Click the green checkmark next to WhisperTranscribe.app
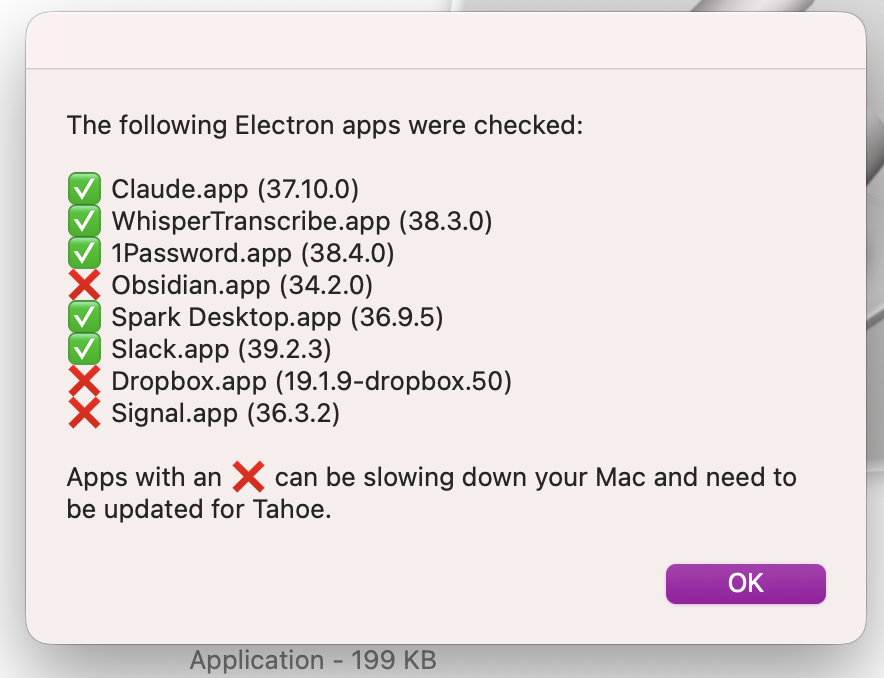Viewport: 884px width, 678px height. 84,221
